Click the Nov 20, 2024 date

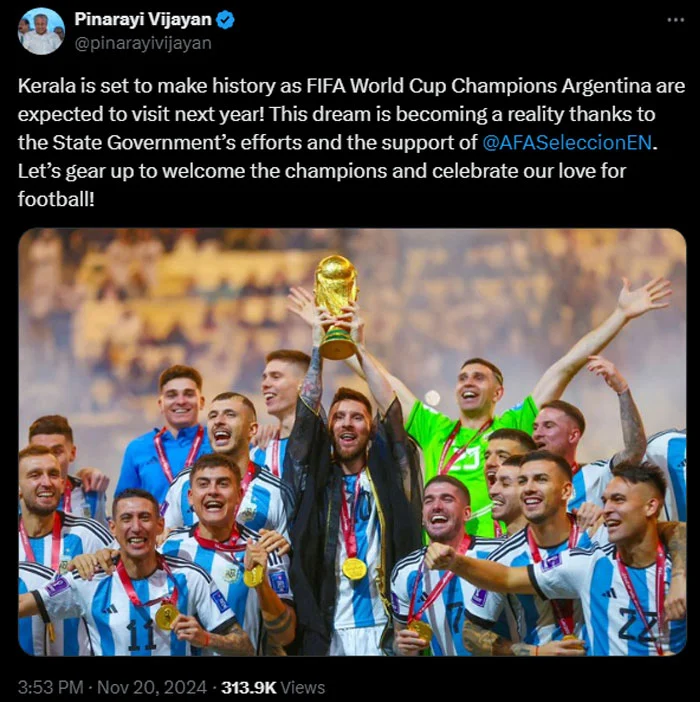coord(152,687)
